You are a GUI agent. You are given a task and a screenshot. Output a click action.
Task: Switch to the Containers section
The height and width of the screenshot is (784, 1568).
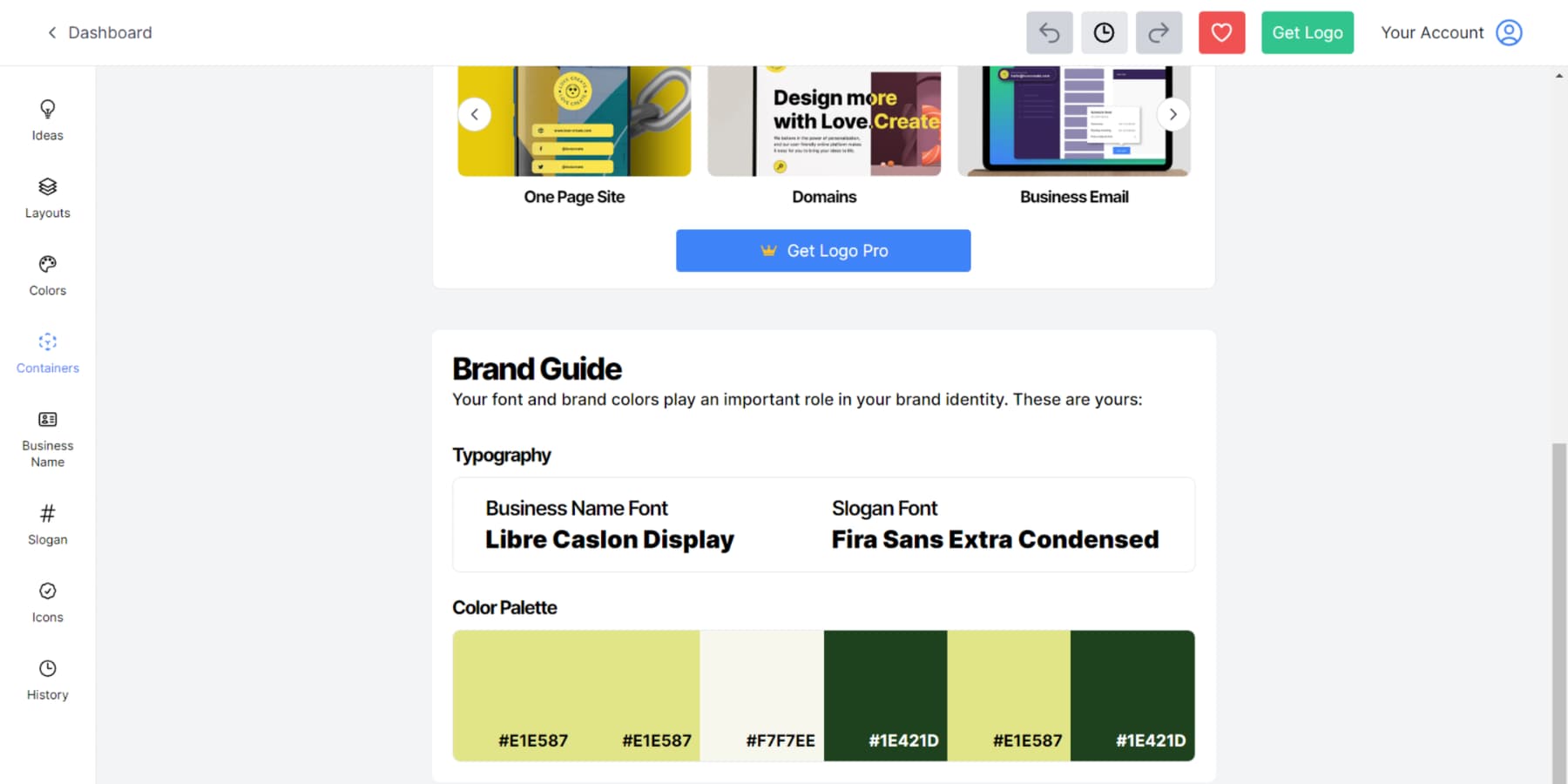click(x=47, y=352)
